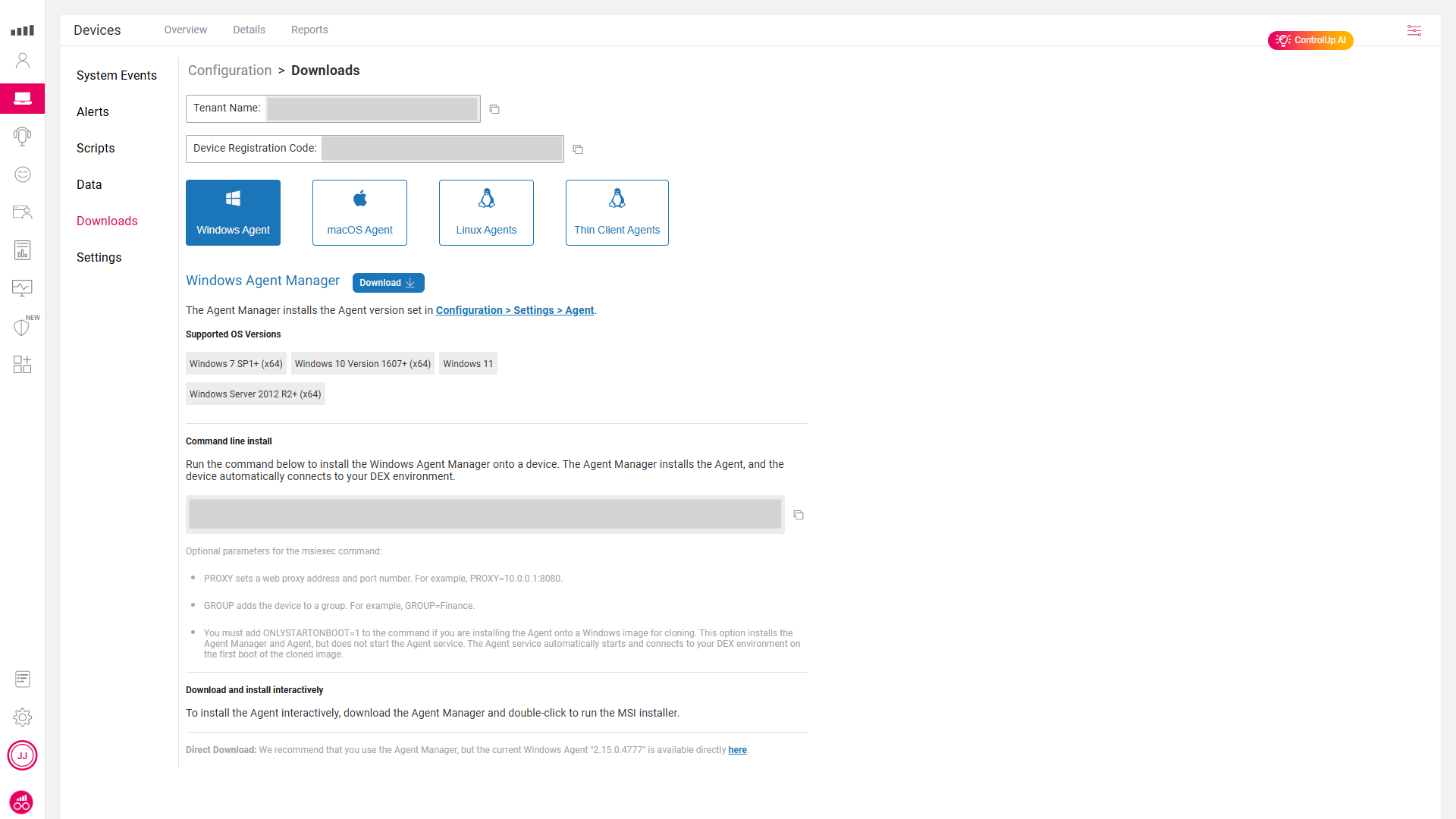The image size is (1456, 819).
Task: Select the Windows Agent tile
Action: (x=233, y=212)
